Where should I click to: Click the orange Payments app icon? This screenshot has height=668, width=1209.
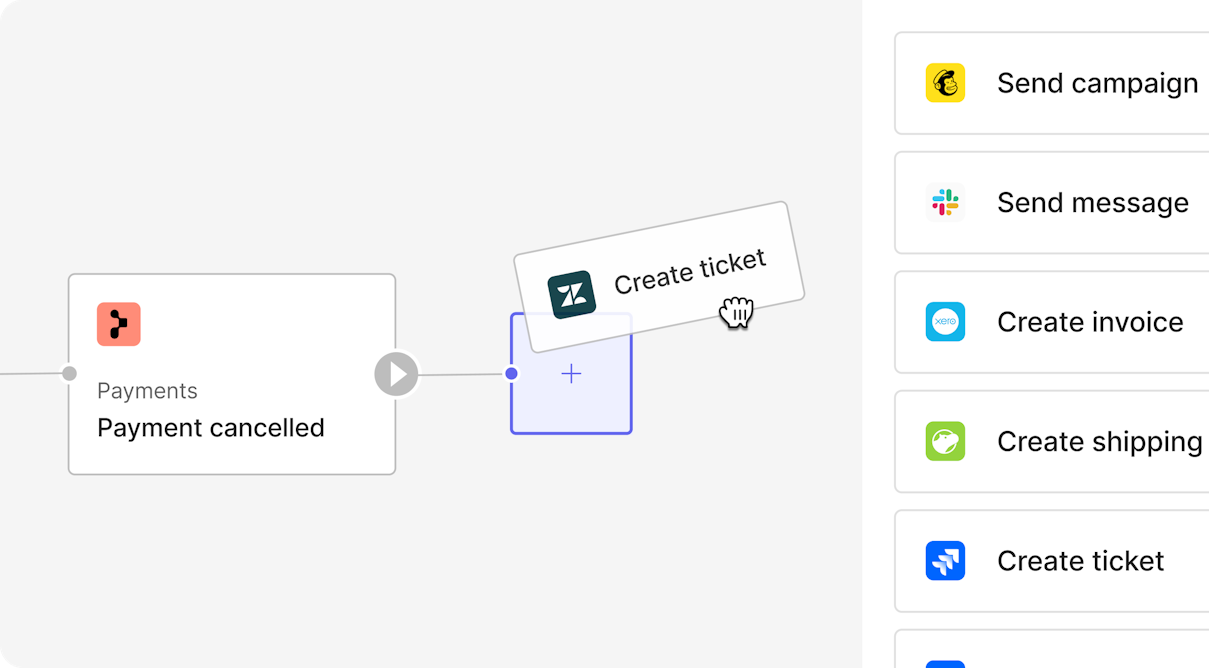(119, 324)
